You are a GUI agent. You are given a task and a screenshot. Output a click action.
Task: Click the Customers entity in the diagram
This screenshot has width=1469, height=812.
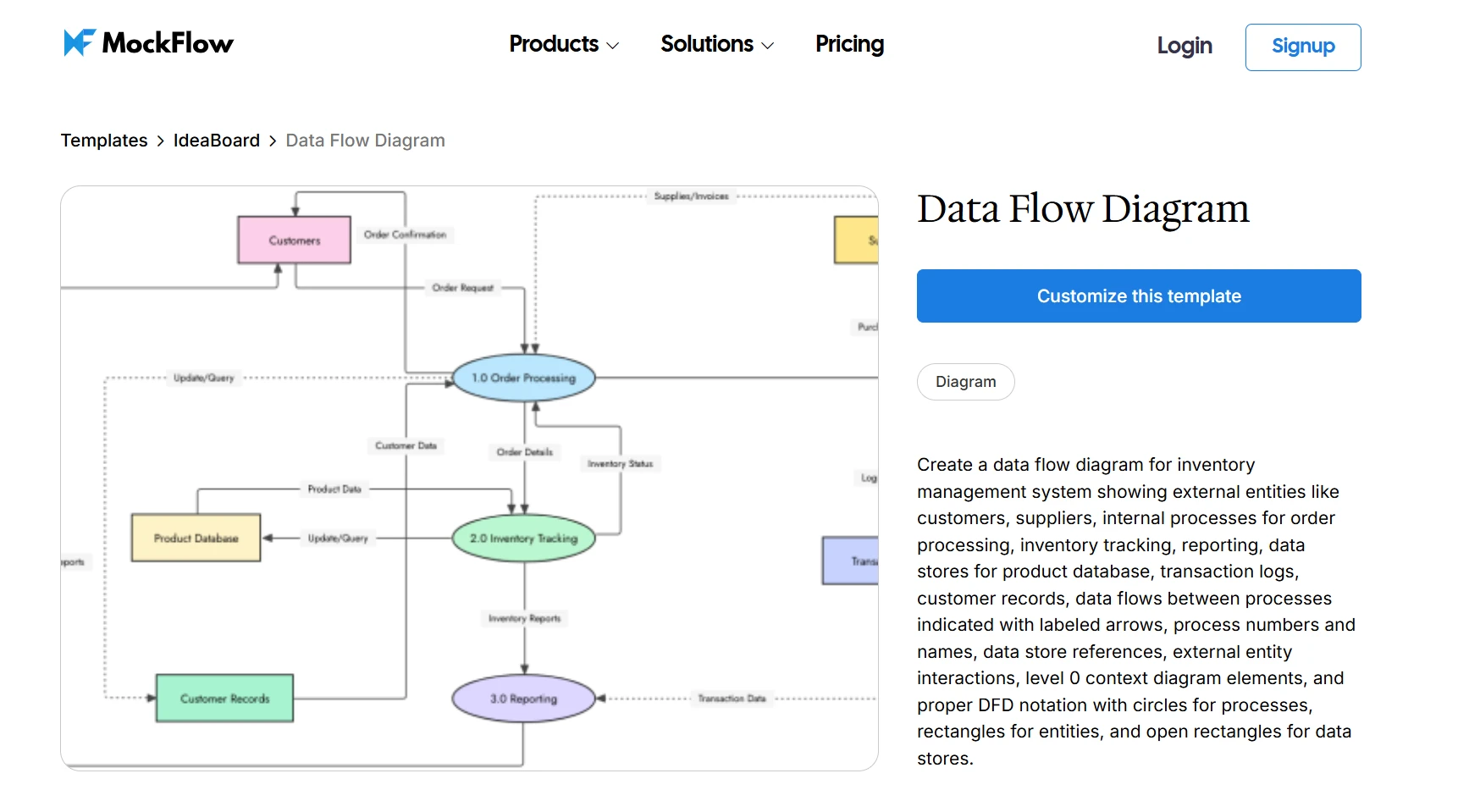click(294, 240)
